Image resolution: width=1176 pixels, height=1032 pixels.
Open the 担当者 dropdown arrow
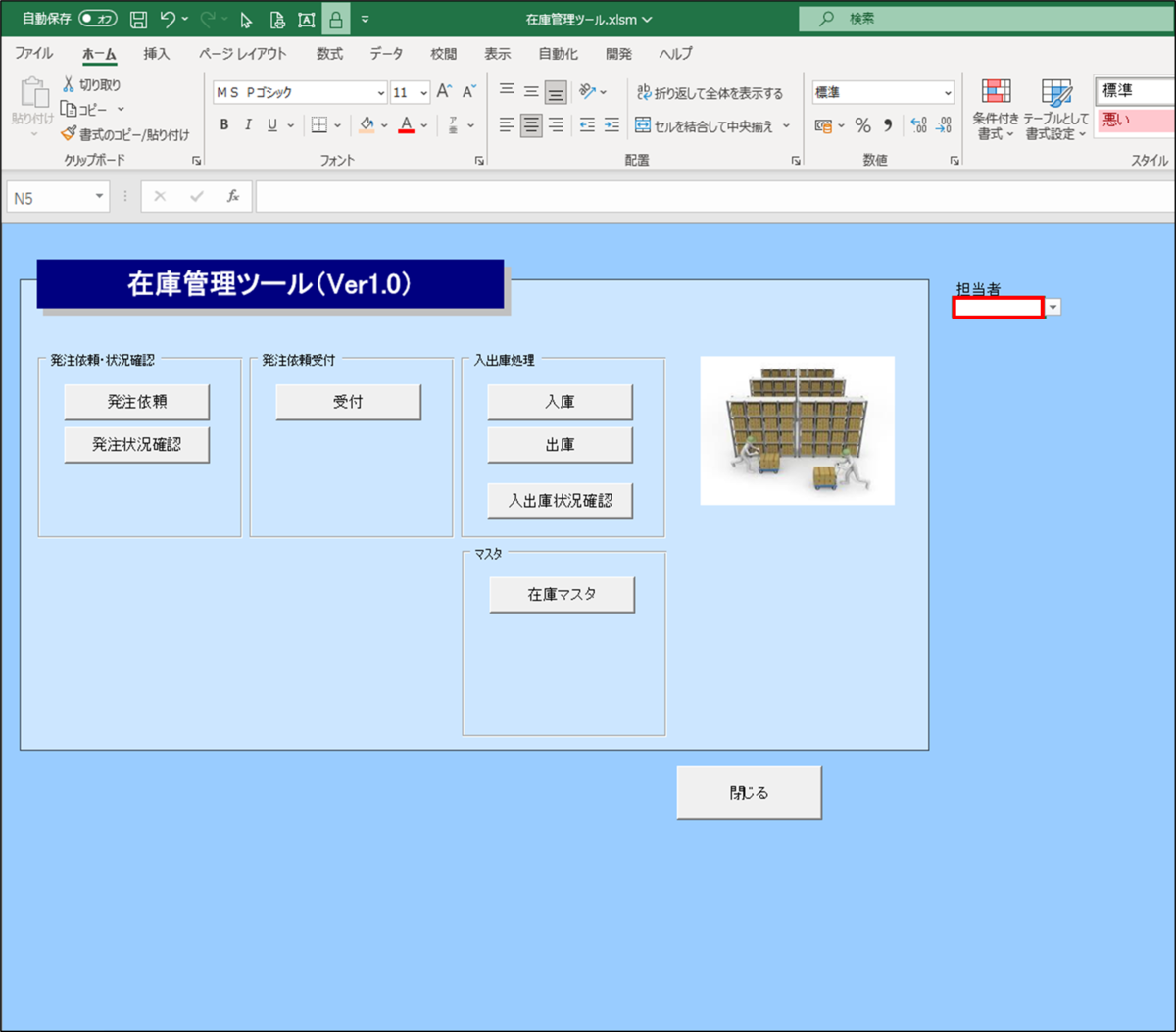click(1053, 308)
